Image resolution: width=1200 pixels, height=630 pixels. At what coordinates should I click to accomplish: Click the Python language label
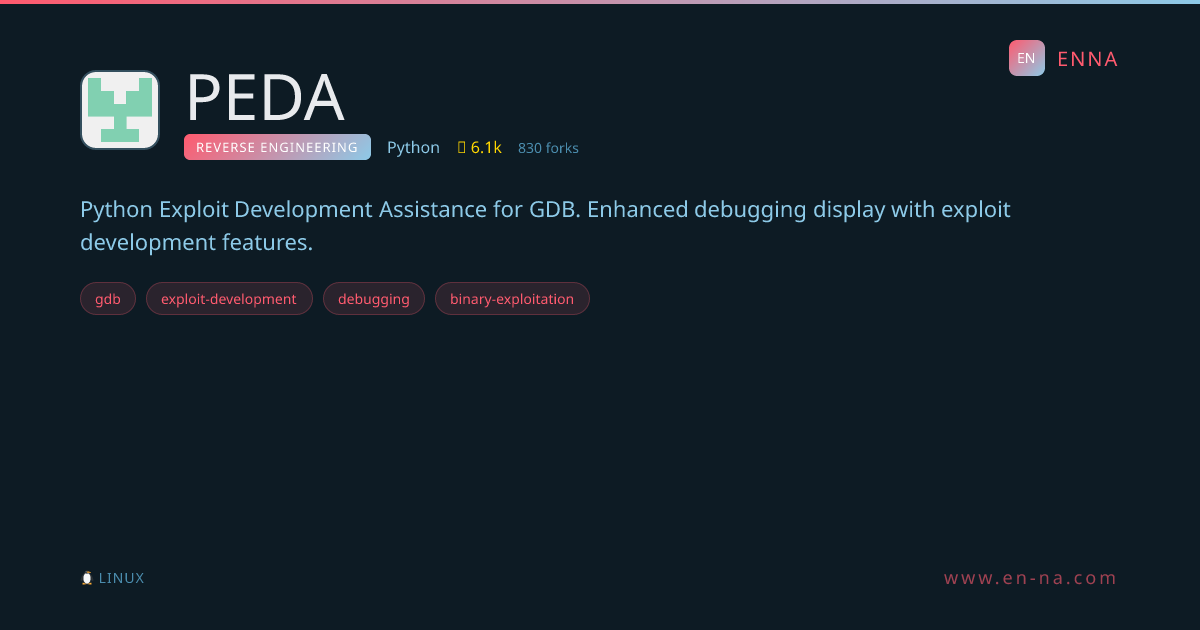click(x=413, y=148)
